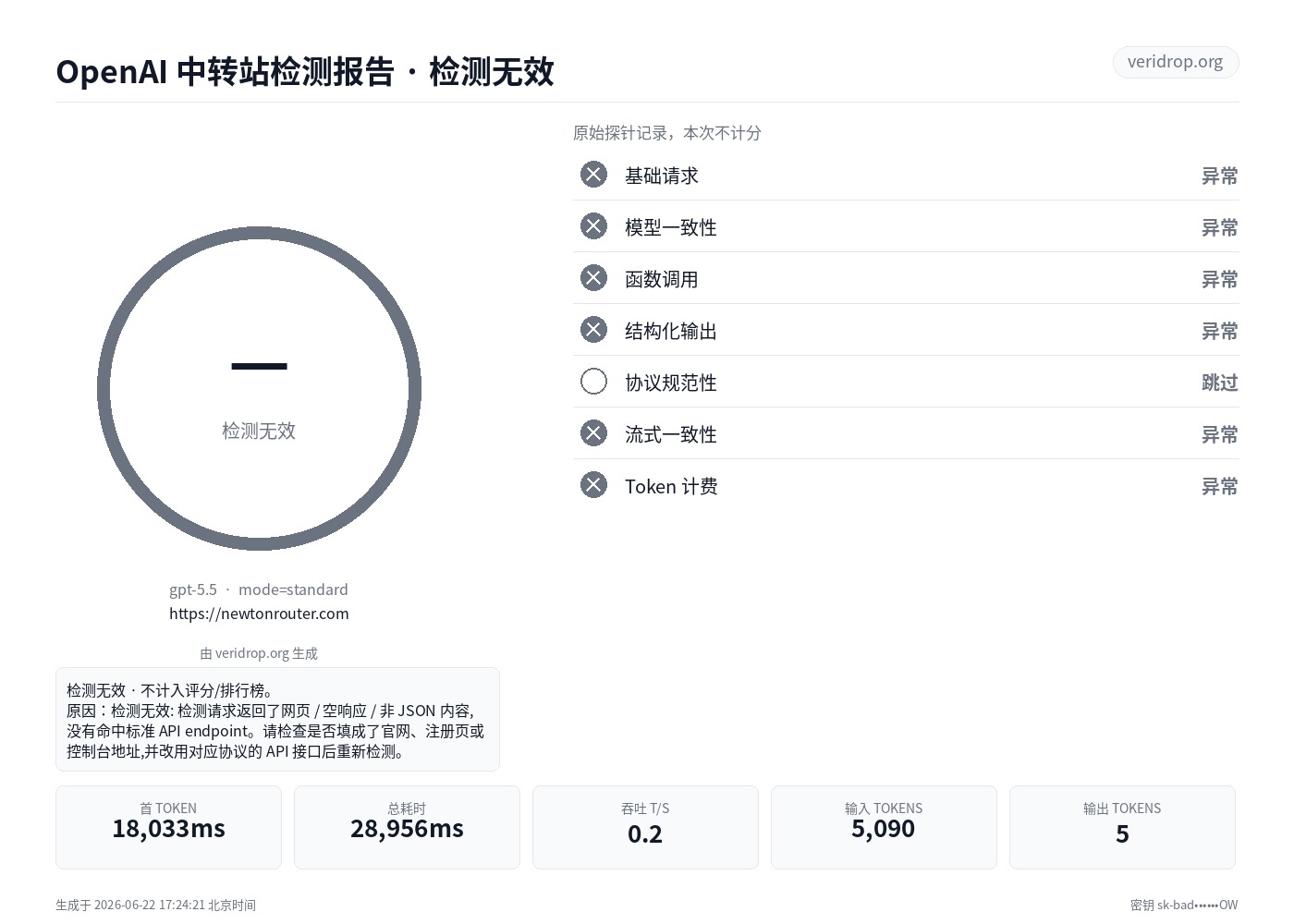Viewport: 1294px width, 924px height.
Task: Select the 输入 TOKENS 5,090 card
Action: (x=884, y=827)
